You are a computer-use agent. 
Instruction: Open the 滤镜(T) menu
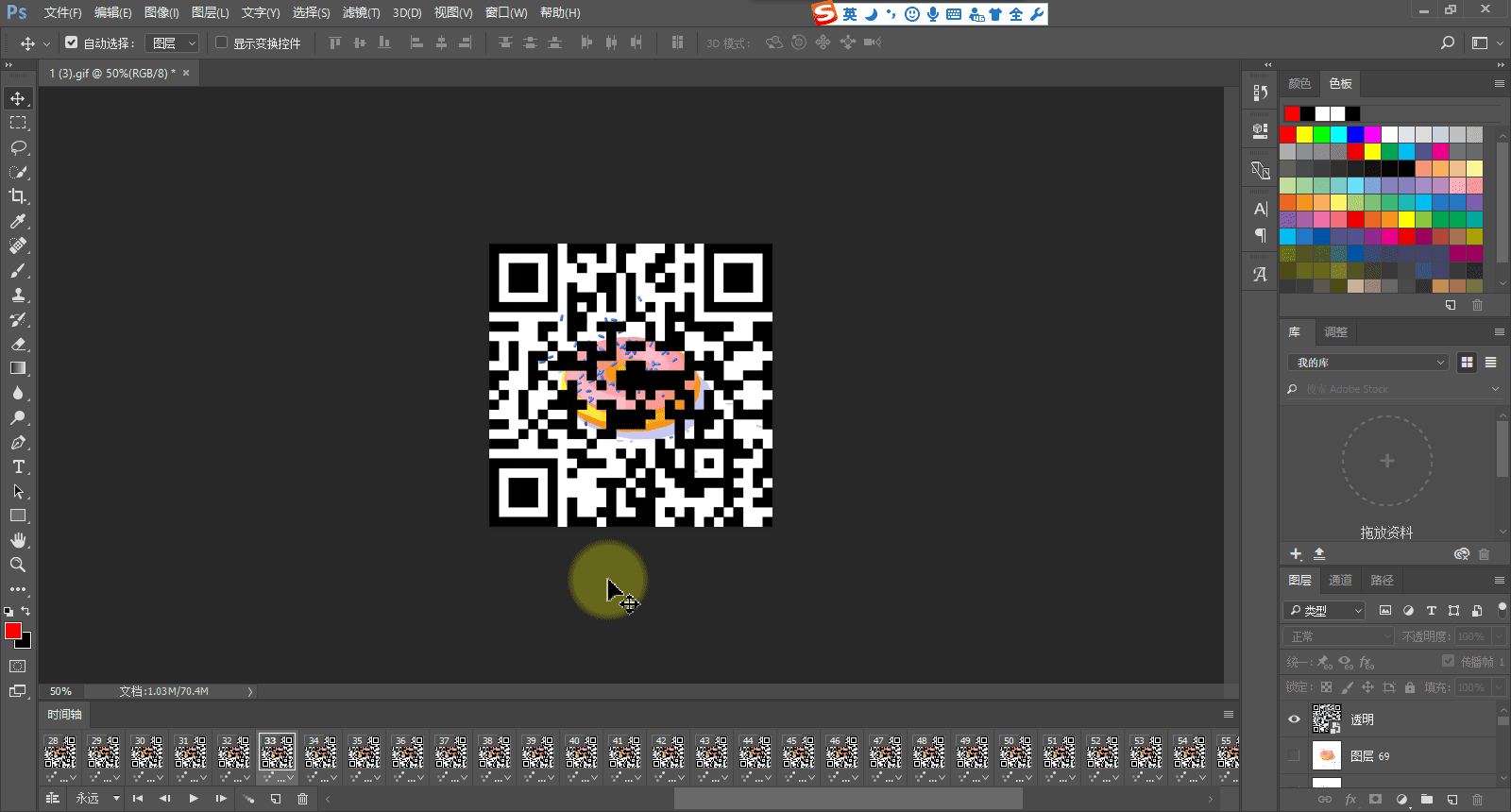[361, 13]
